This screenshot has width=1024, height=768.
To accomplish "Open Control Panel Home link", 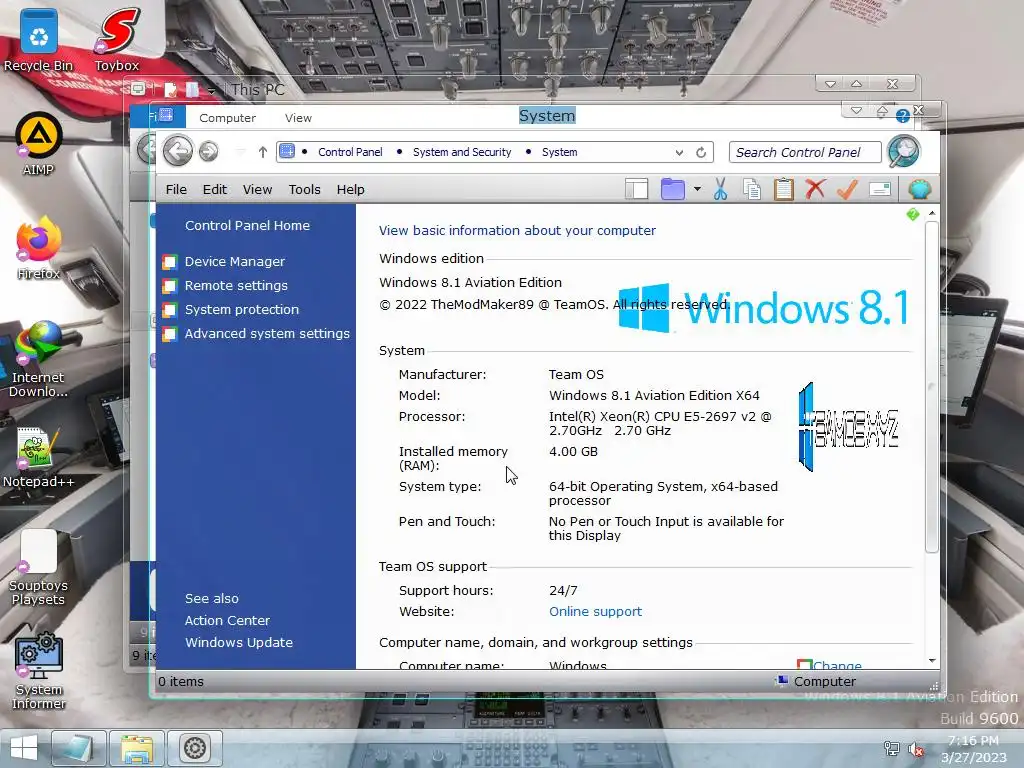I will coord(247,225).
